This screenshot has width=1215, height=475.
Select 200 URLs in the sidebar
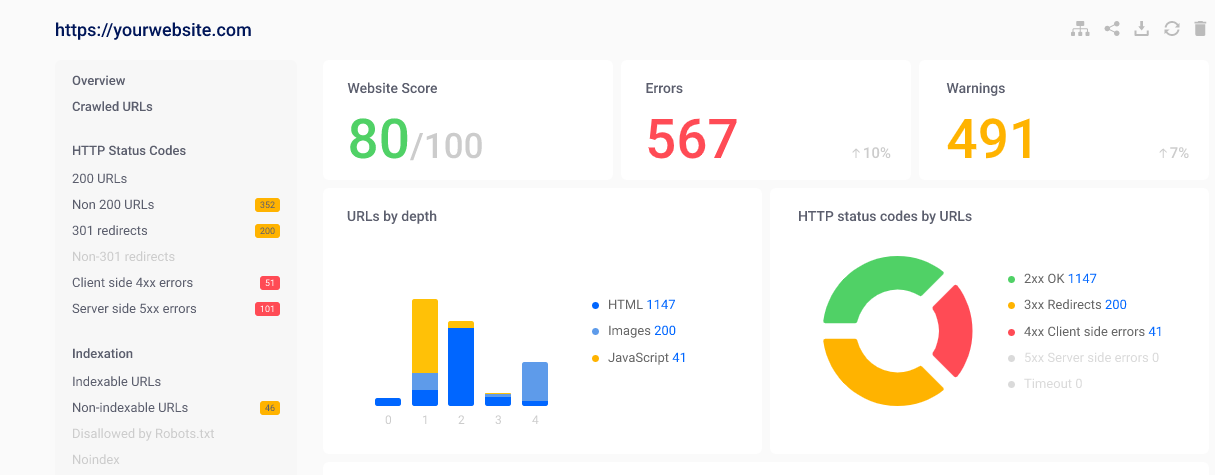coord(99,179)
